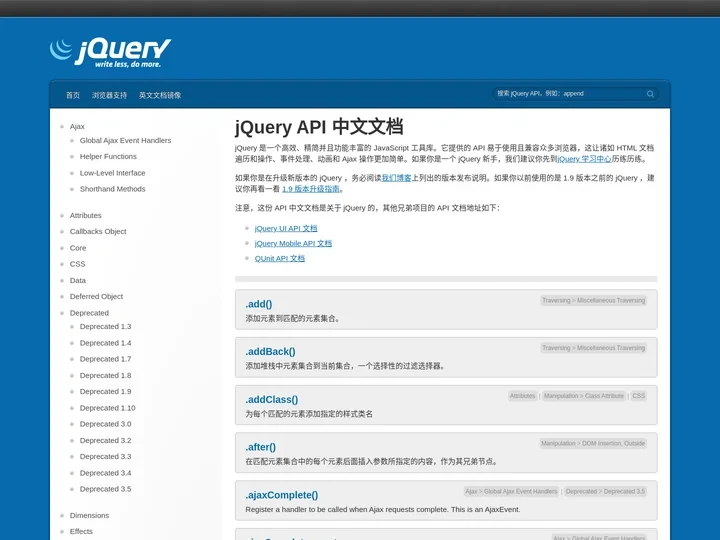Open Deprecated category in sidebar
Viewport: 720px width, 540px height.
click(x=89, y=313)
